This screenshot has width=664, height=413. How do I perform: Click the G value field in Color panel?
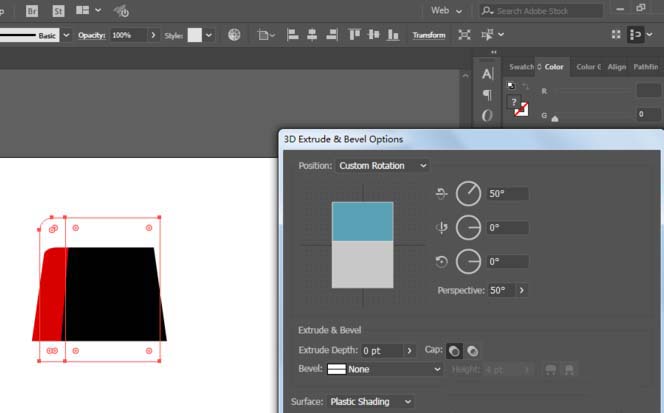[x=649, y=114]
